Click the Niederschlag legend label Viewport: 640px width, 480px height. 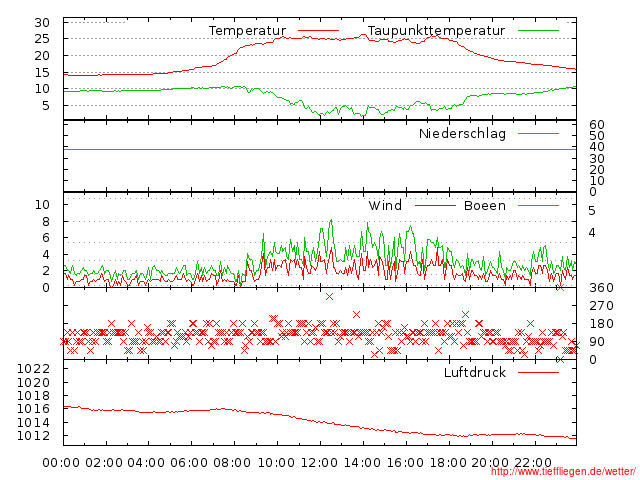[x=462, y=133]
